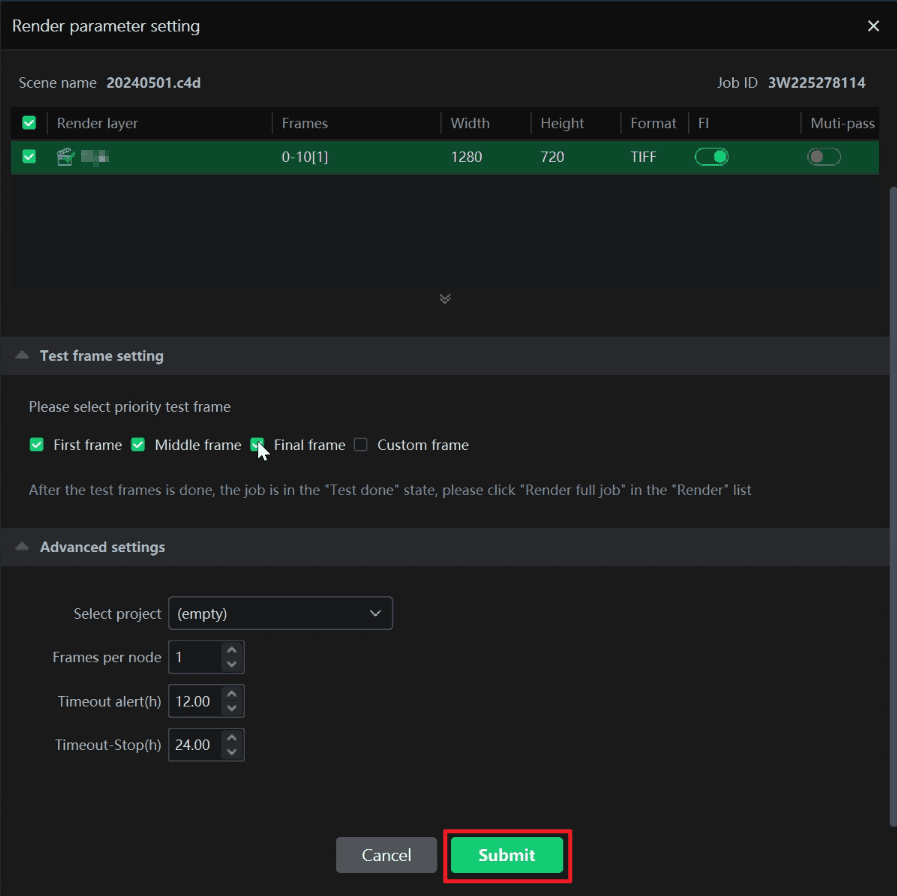Increase Timeout-Stop hours with up arrow
Image resolution: width=897 pixels, height=896 pixels.
(232, 738)
